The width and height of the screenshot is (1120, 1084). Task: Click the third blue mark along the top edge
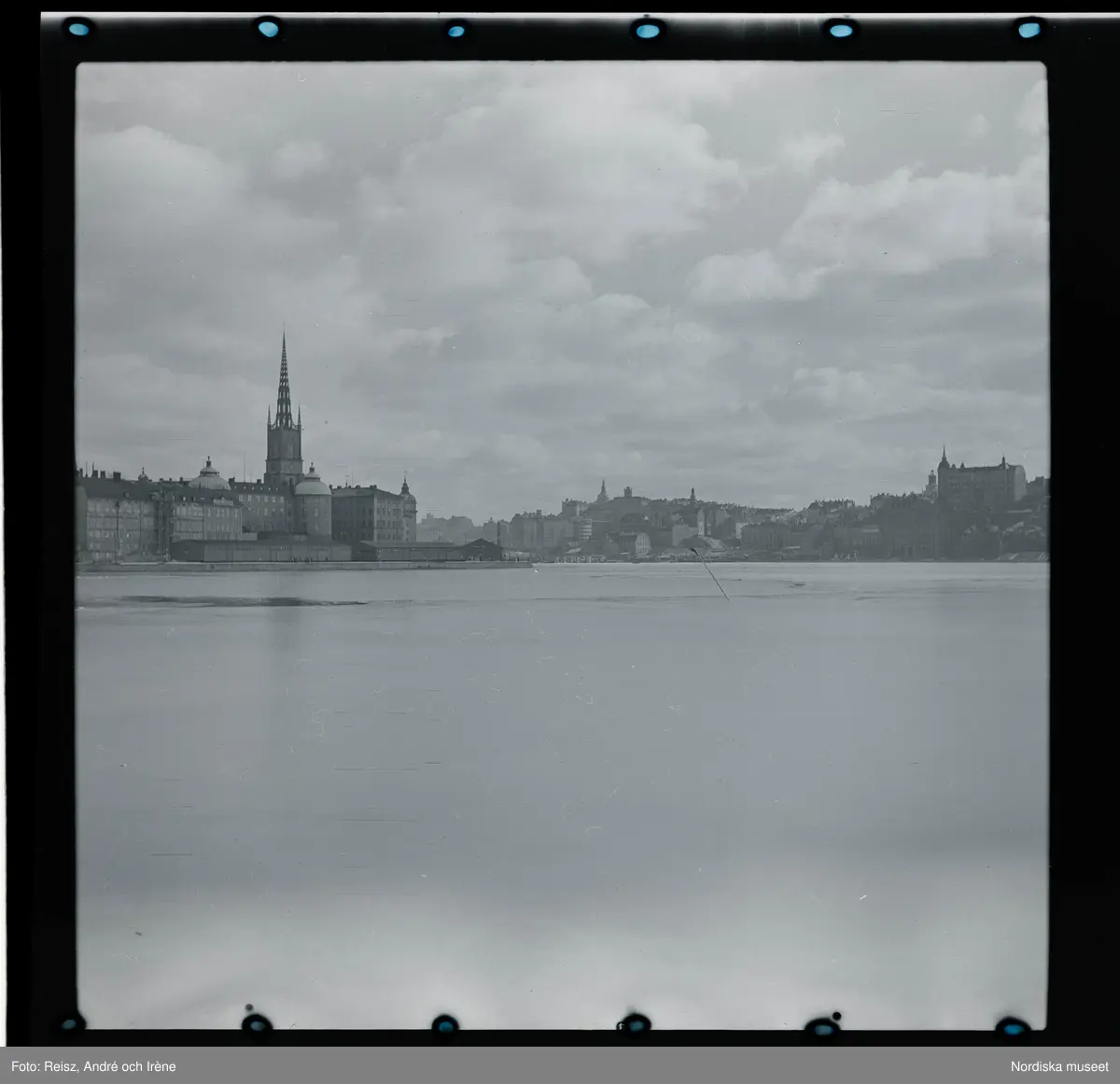click(456, 30)
